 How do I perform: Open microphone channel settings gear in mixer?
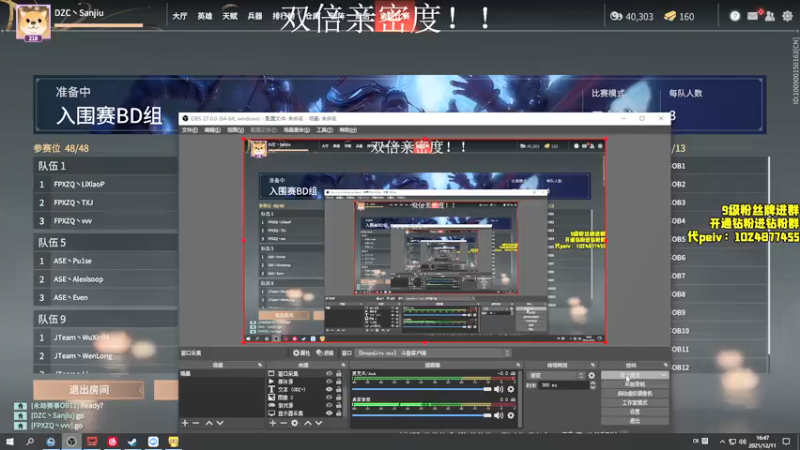(x=511, y=389)
